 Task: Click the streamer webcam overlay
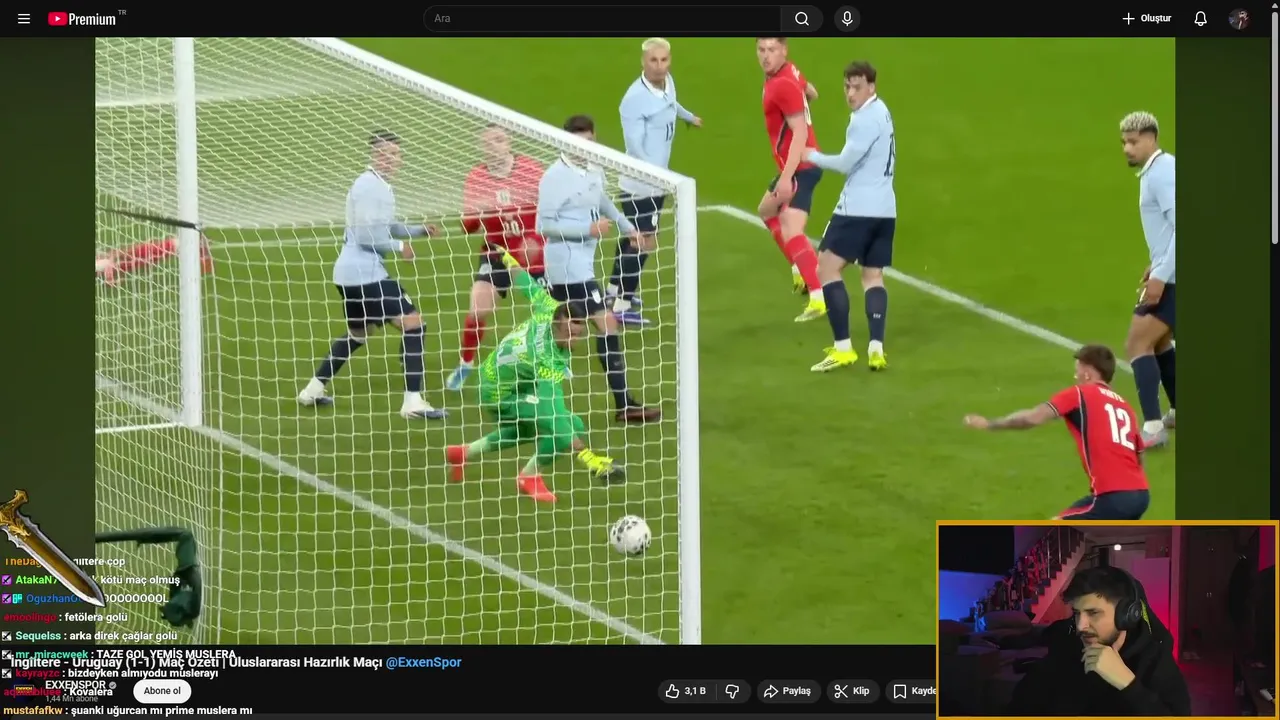1108,620
